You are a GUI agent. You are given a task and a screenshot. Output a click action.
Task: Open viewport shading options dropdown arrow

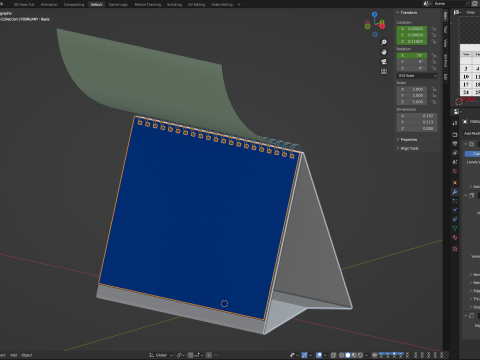tap(366, 355)
